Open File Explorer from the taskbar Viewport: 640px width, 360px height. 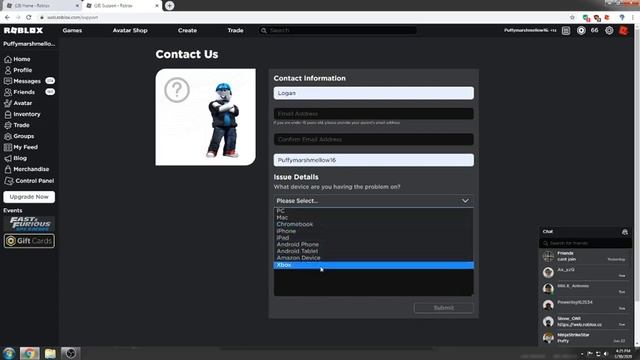pyautogui.click(x=50, y=353)
